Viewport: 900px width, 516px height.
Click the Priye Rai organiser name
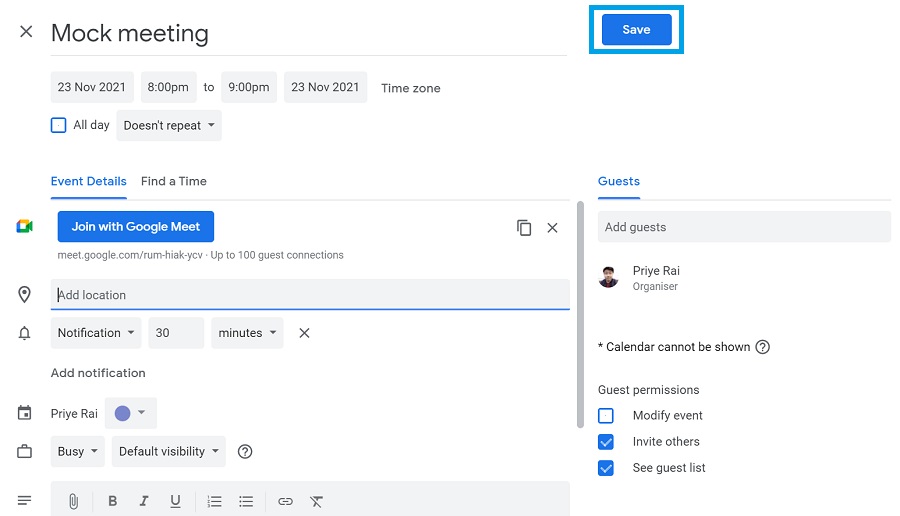click(656, 271)
